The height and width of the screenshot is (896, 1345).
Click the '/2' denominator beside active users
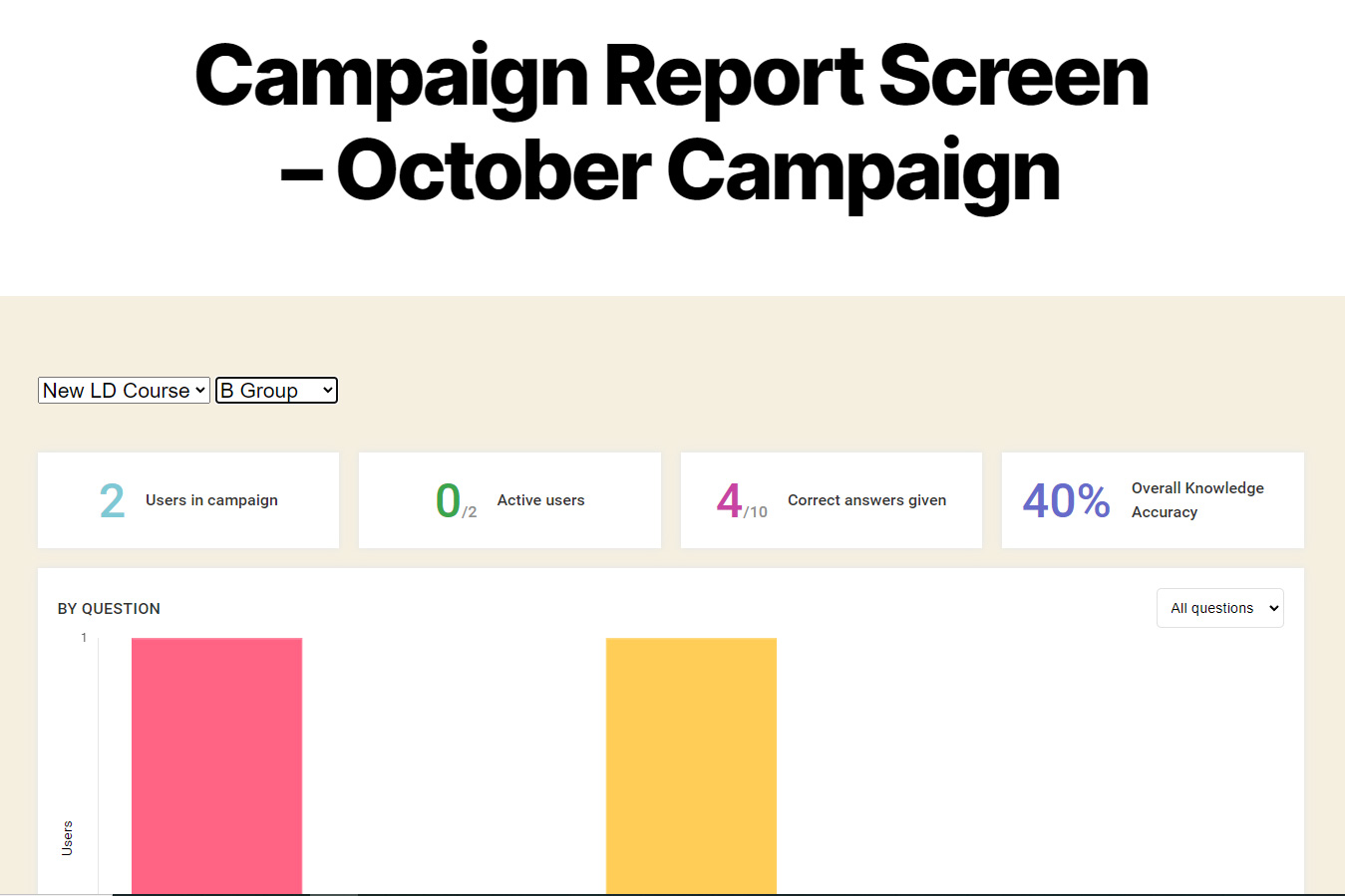[470, 512]
